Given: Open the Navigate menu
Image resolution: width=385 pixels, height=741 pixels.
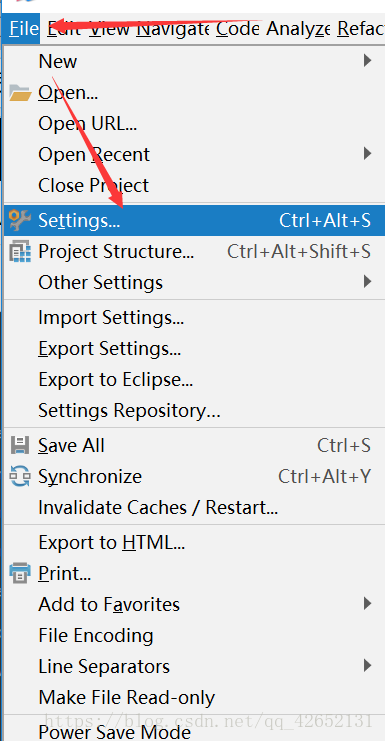Looking at the screenshot, I should pos(172,29).
